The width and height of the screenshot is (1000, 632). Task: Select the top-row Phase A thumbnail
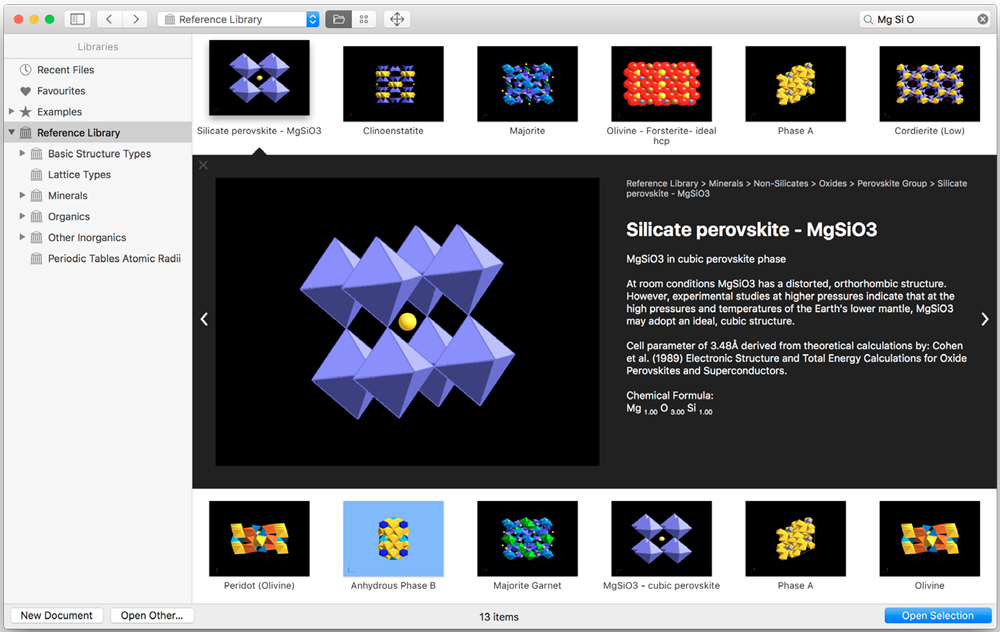[x=795, y=84]
